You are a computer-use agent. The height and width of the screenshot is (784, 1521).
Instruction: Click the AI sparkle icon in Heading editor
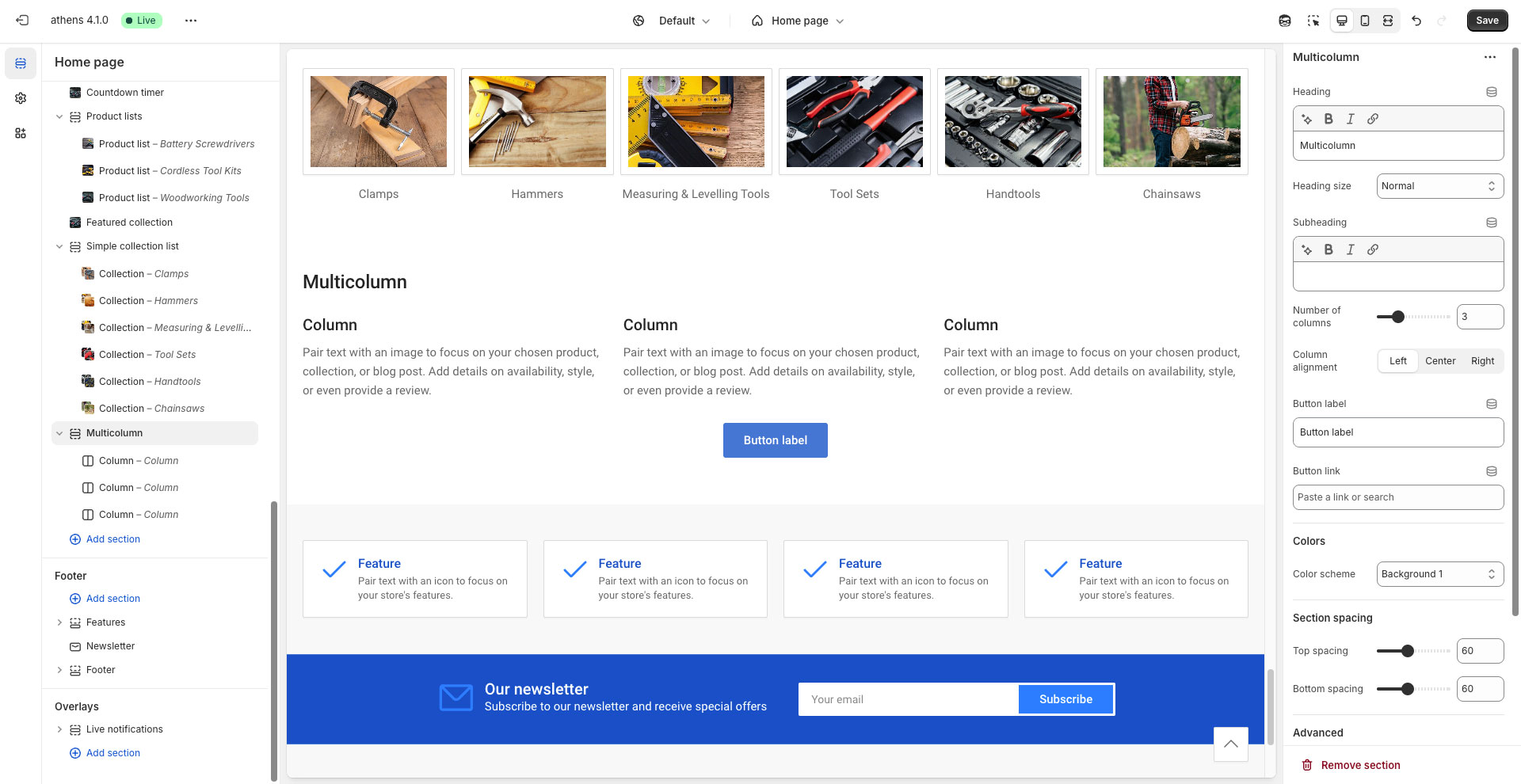click(x=1307, y=119)
